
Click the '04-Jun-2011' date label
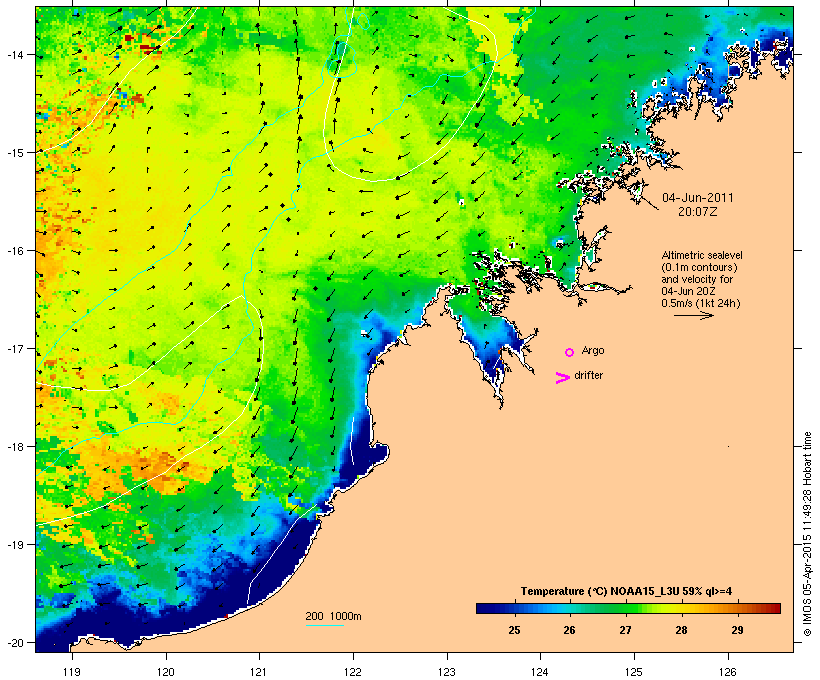(x=698, y=198)
